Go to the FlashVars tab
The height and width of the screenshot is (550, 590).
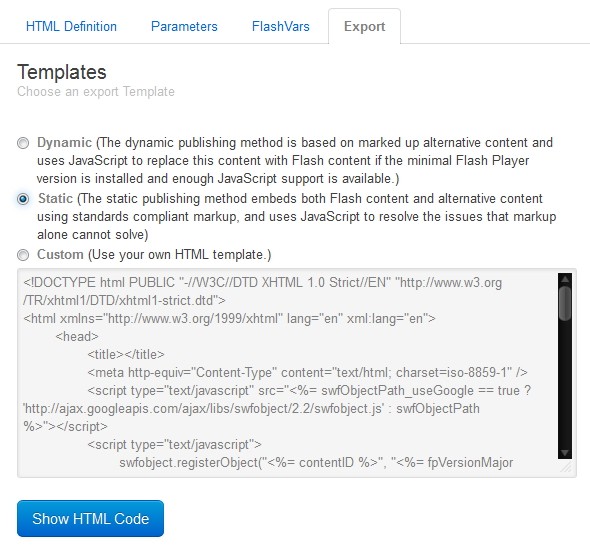pyautogui.click(x=281, y=26)
